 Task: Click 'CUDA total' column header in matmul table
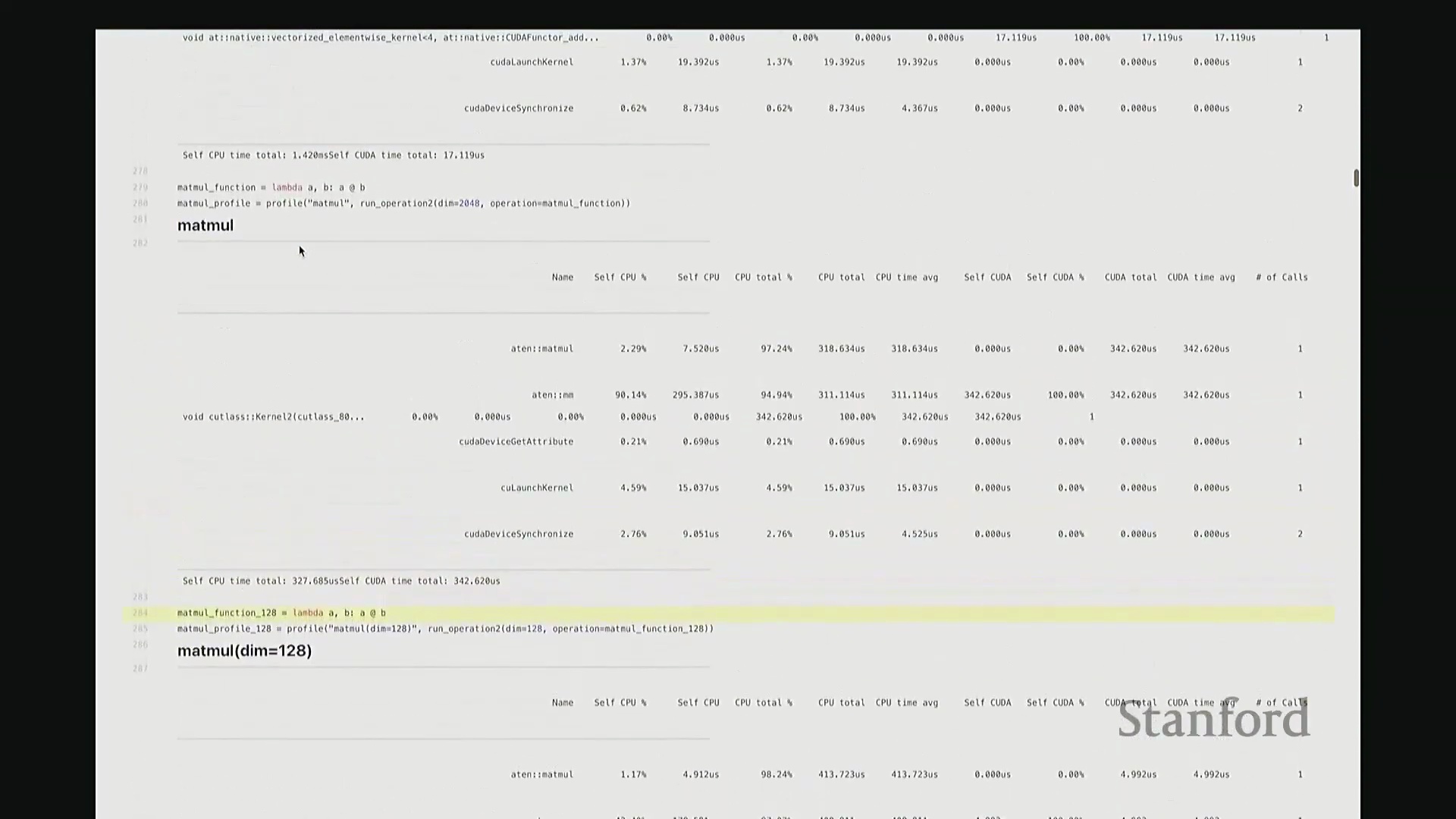coord(1130,278)
